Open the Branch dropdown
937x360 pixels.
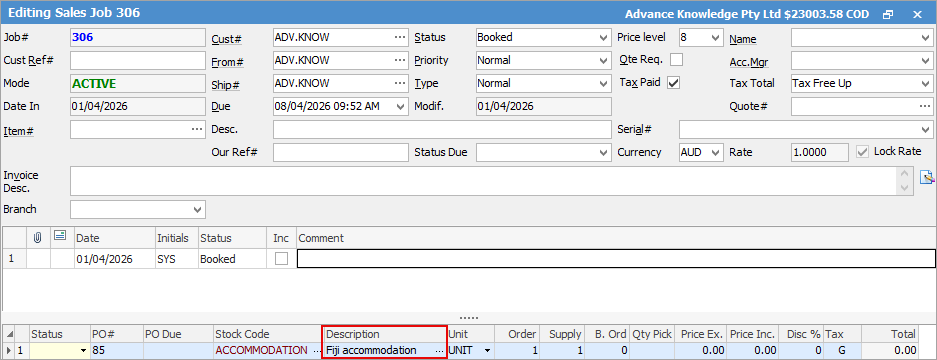pos(197,210)
